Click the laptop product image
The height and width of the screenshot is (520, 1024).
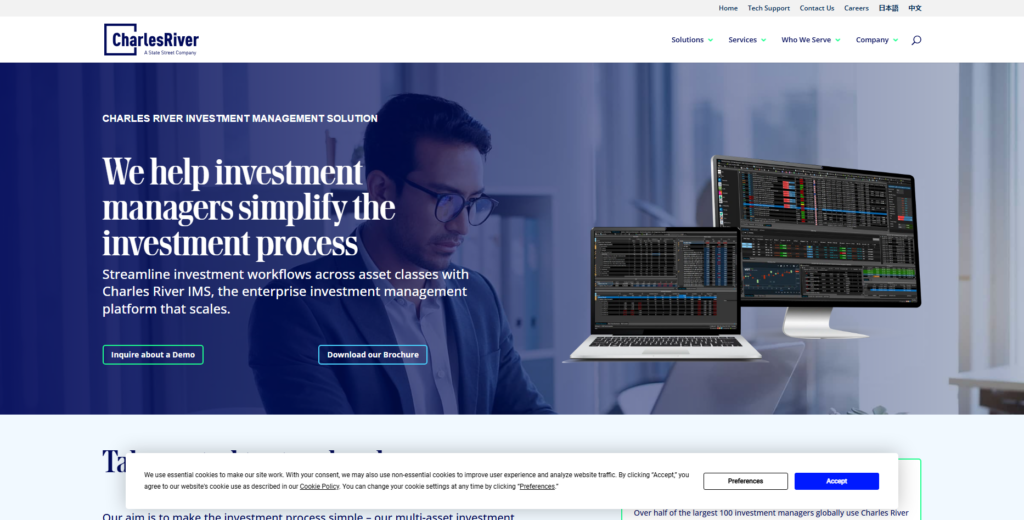[x=665, y=293]
